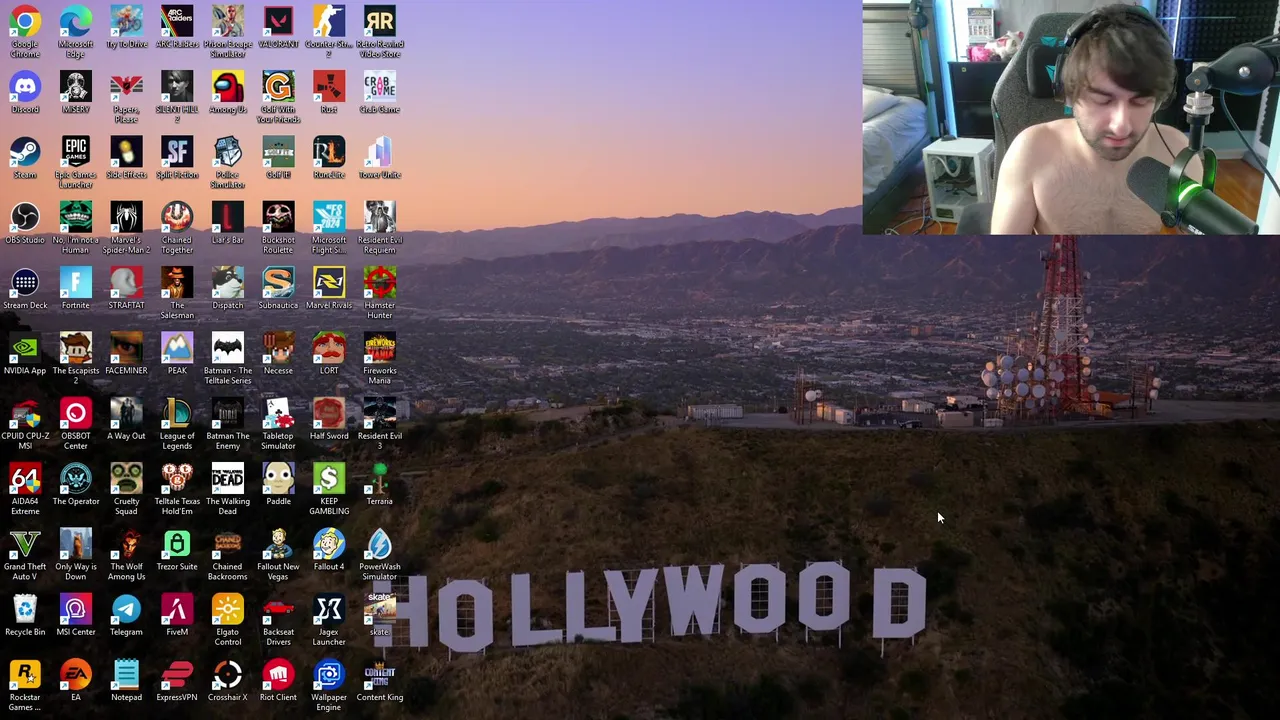Click the SILENT HILL 2 shortcut
The image size is (1280, 720).
pyautogui.click(x=177, y=86)
